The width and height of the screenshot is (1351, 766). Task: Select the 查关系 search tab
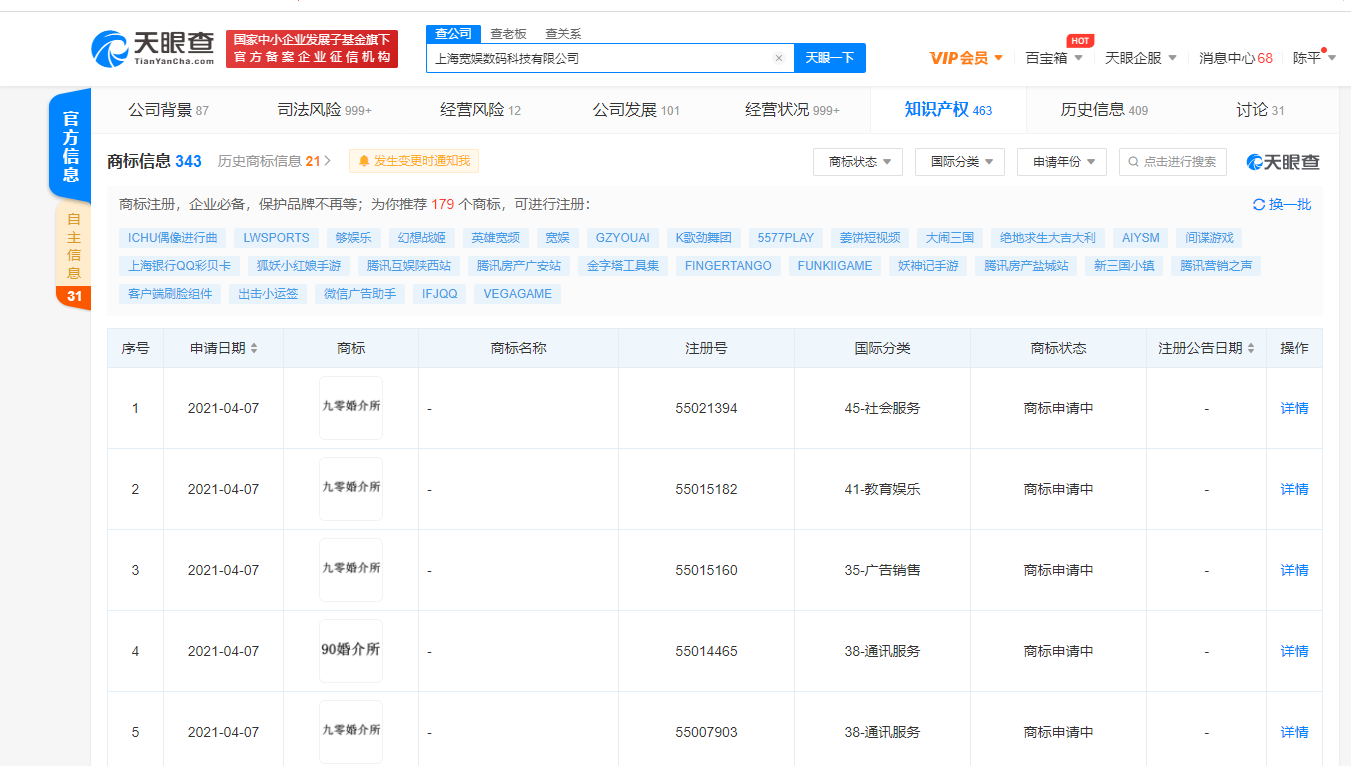pyautogui.click(x=563, y=33)
